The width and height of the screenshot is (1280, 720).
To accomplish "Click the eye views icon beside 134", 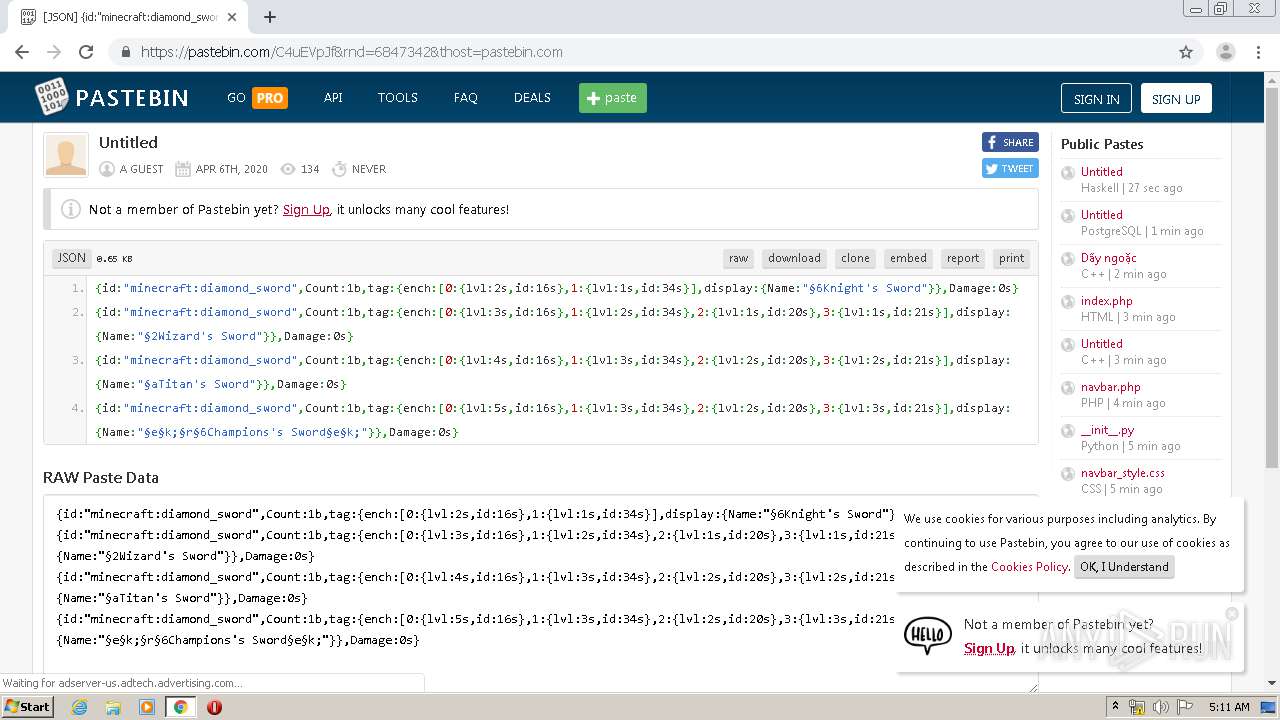I will click(288, 169).
